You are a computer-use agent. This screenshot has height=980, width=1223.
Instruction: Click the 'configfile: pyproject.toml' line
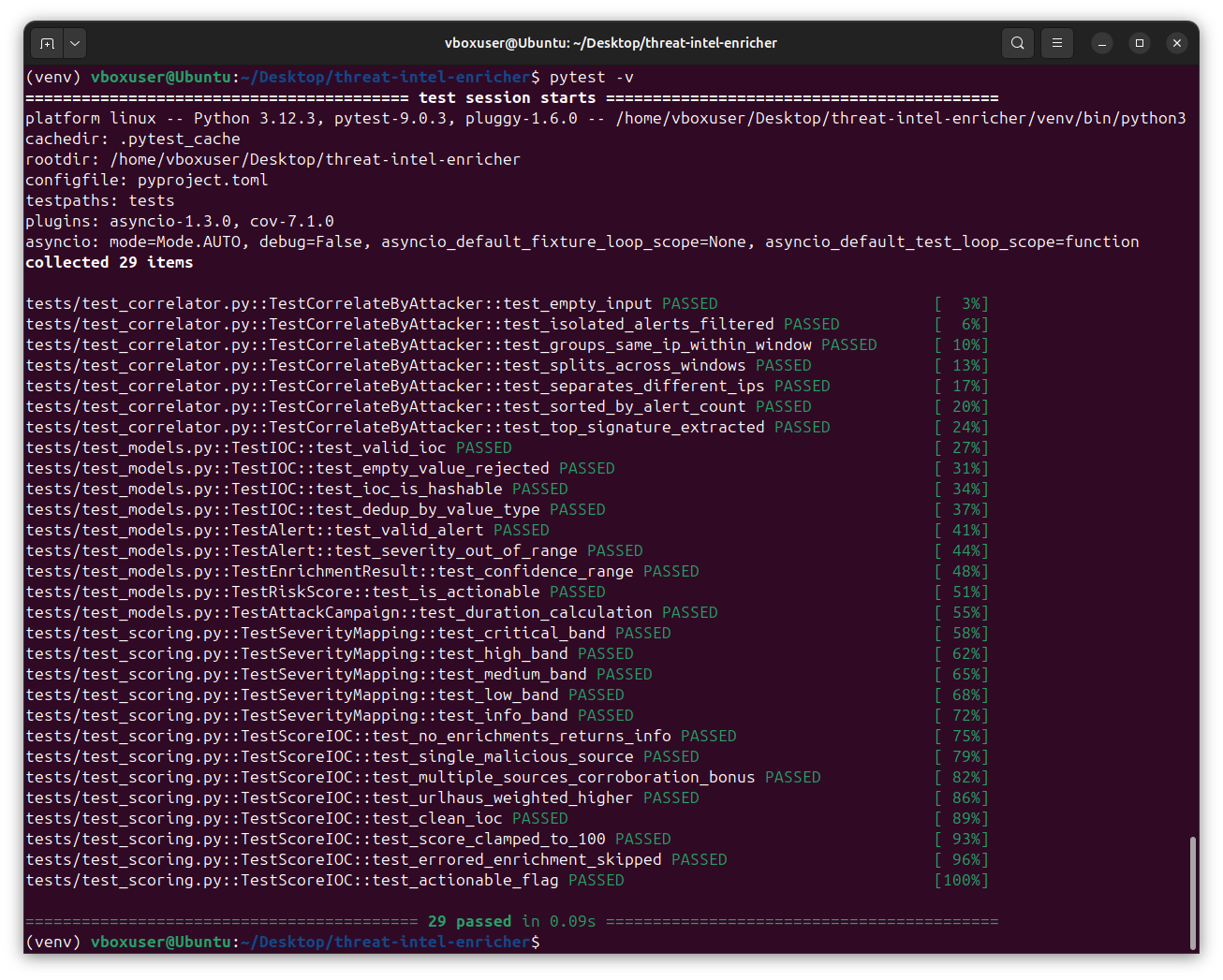coord(147,180)
